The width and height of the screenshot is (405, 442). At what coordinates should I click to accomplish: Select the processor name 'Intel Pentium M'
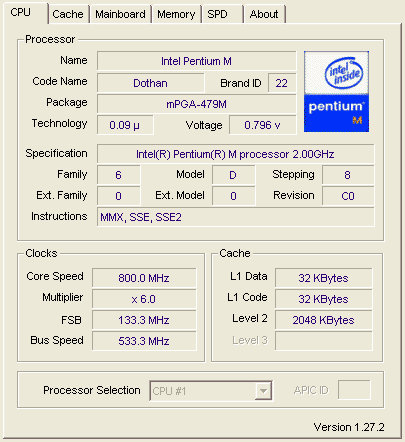(x=196, y=61)
